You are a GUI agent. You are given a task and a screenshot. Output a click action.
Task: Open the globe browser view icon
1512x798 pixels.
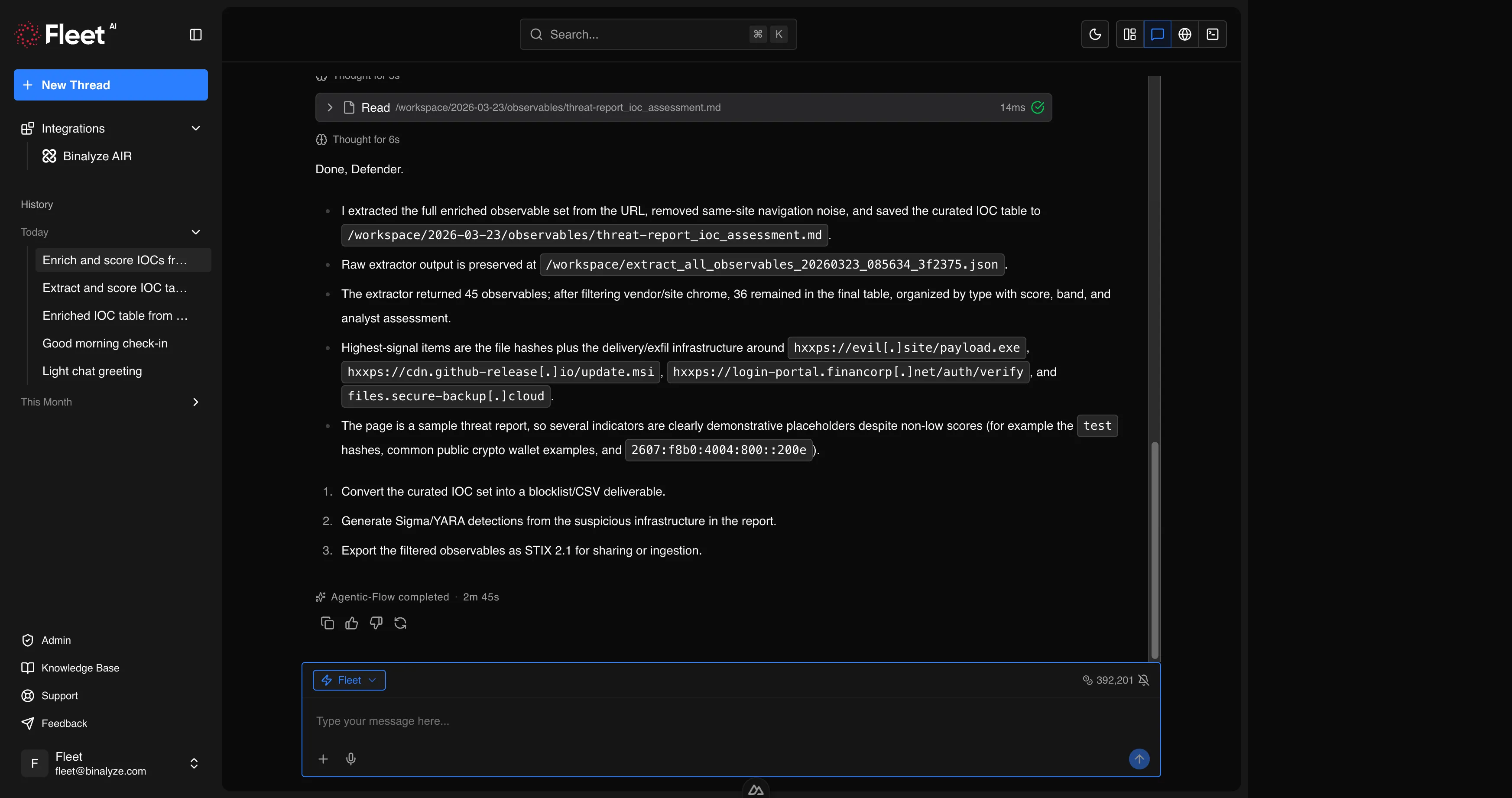pos(1184,34)
